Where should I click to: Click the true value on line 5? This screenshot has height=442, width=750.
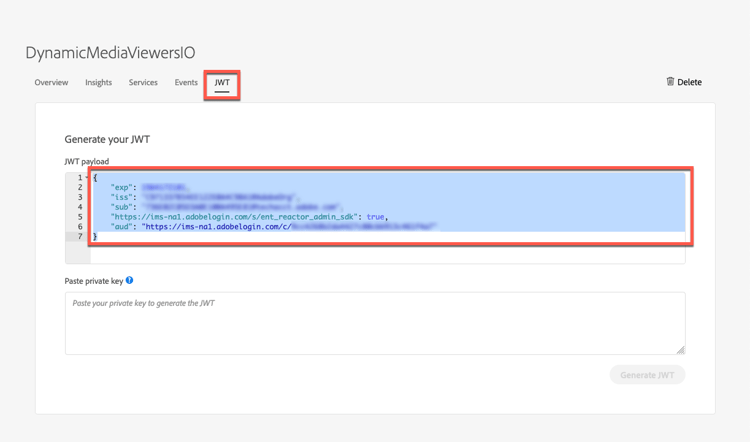375,217
